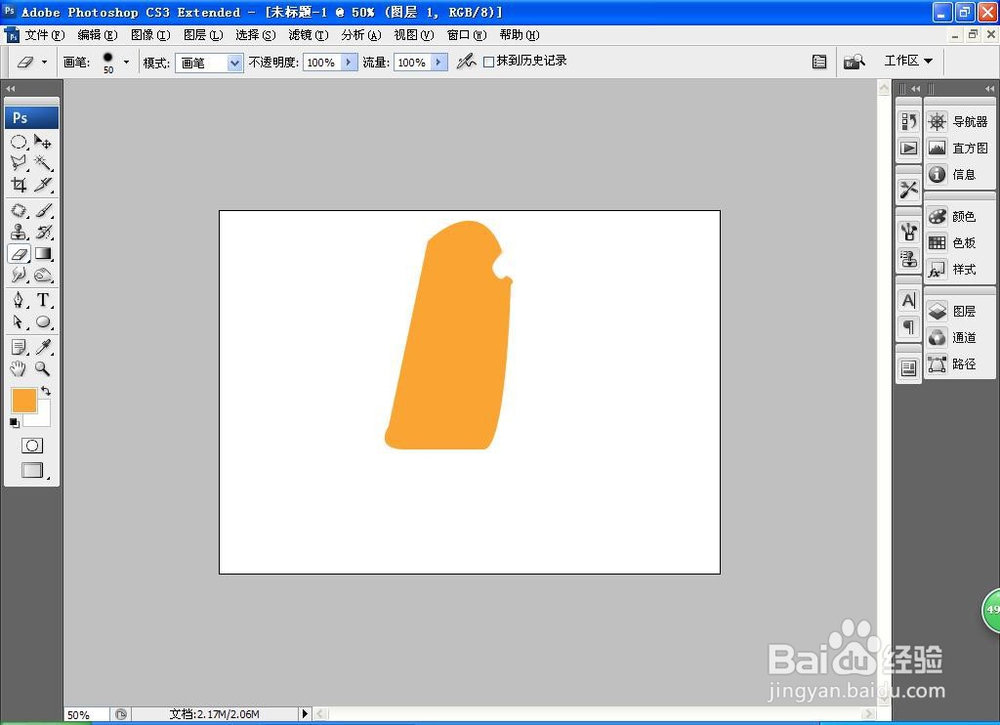Select the Path Selection tool
Image resolution: width=1000 pixels, height=725 pixels.
click(18, 322)
